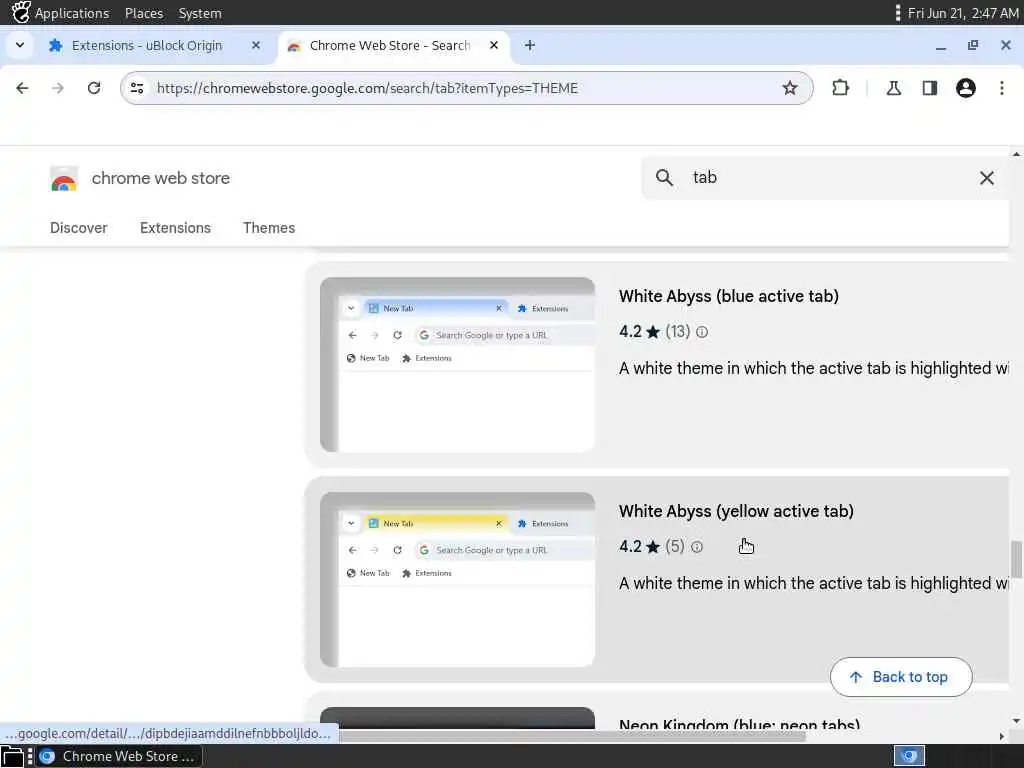This screenshot has width=1024, height=768.
Task: Open Chrome Labs flask icon
Action: tap(893, 88)
